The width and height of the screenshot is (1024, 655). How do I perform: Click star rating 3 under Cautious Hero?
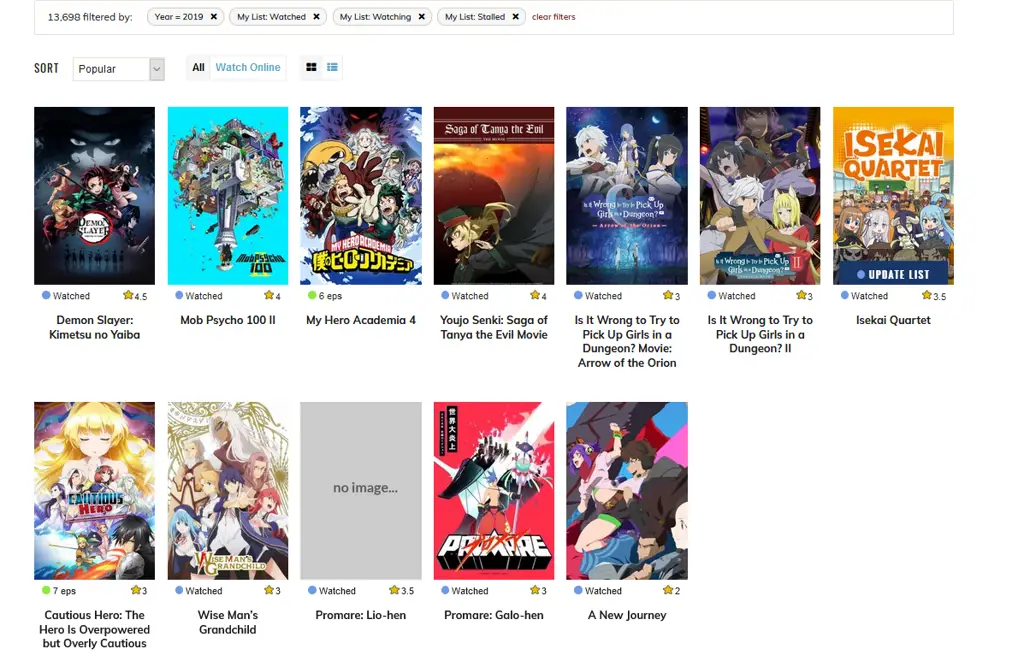139,590
